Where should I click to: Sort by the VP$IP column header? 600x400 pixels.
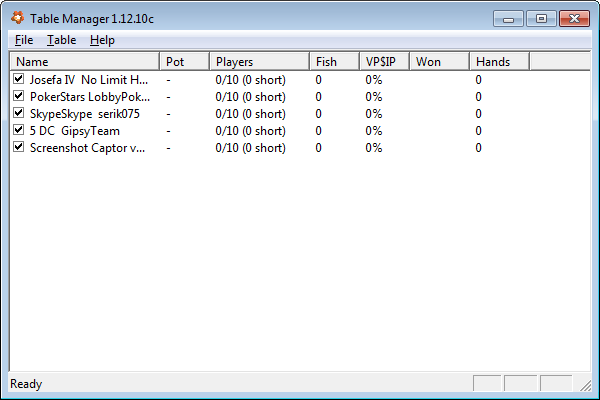coord(385,62)
